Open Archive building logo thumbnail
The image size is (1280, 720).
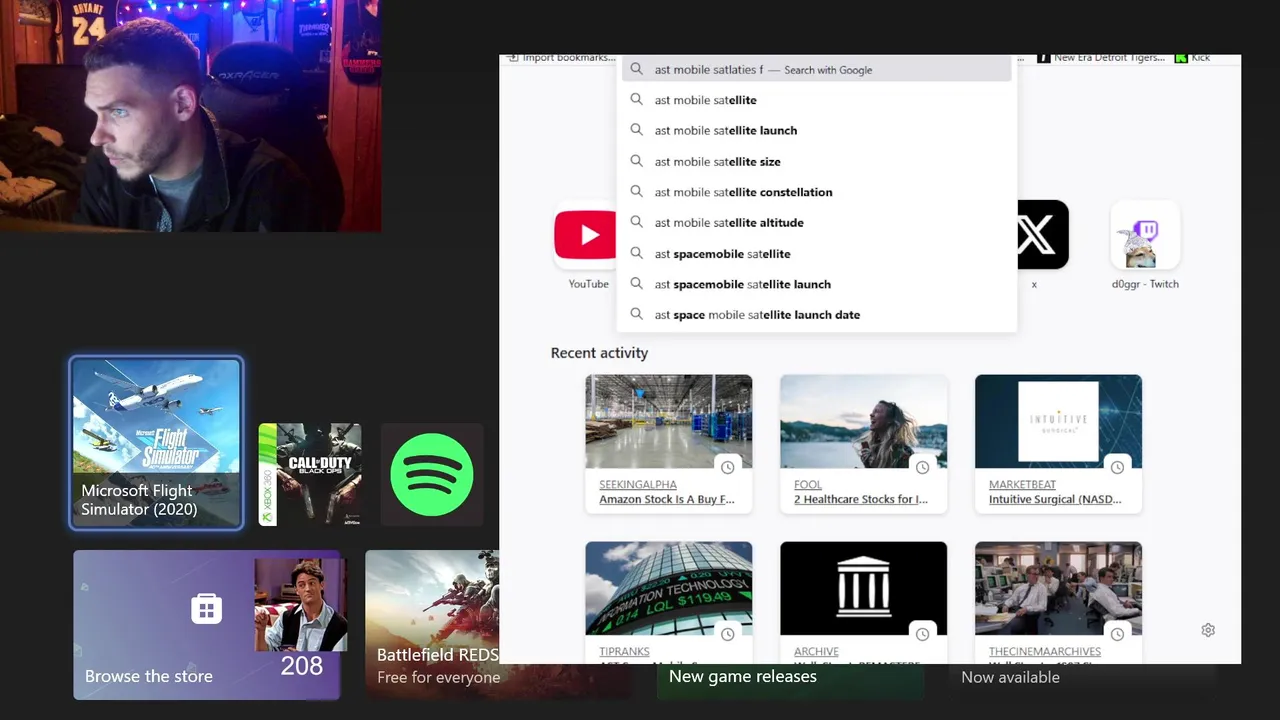pos(864,588)
